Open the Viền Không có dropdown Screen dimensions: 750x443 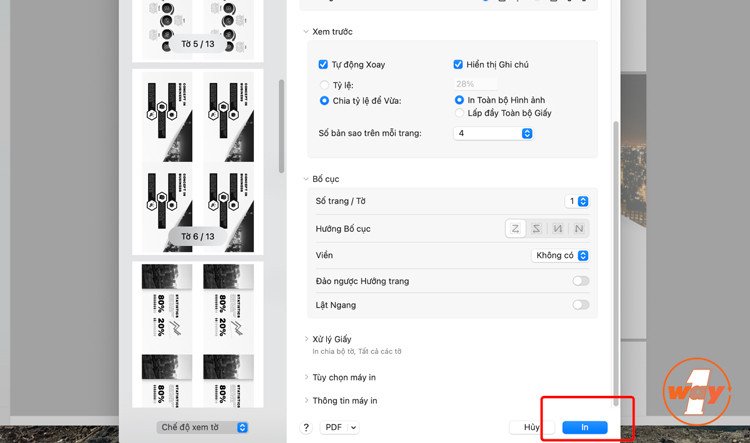(560, 255)
